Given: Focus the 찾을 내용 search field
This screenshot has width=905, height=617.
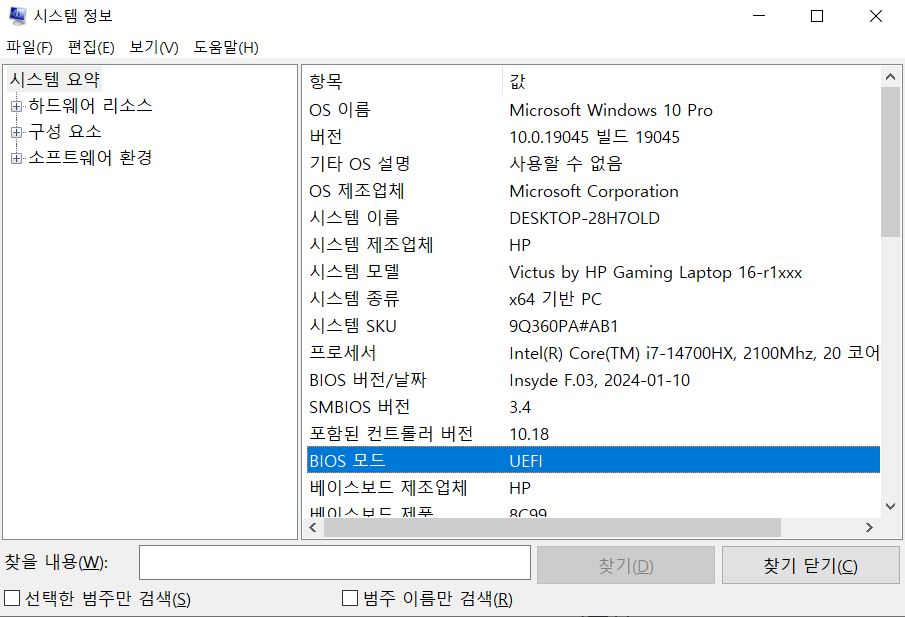Looking at the screenshot, I should (335, 563).
